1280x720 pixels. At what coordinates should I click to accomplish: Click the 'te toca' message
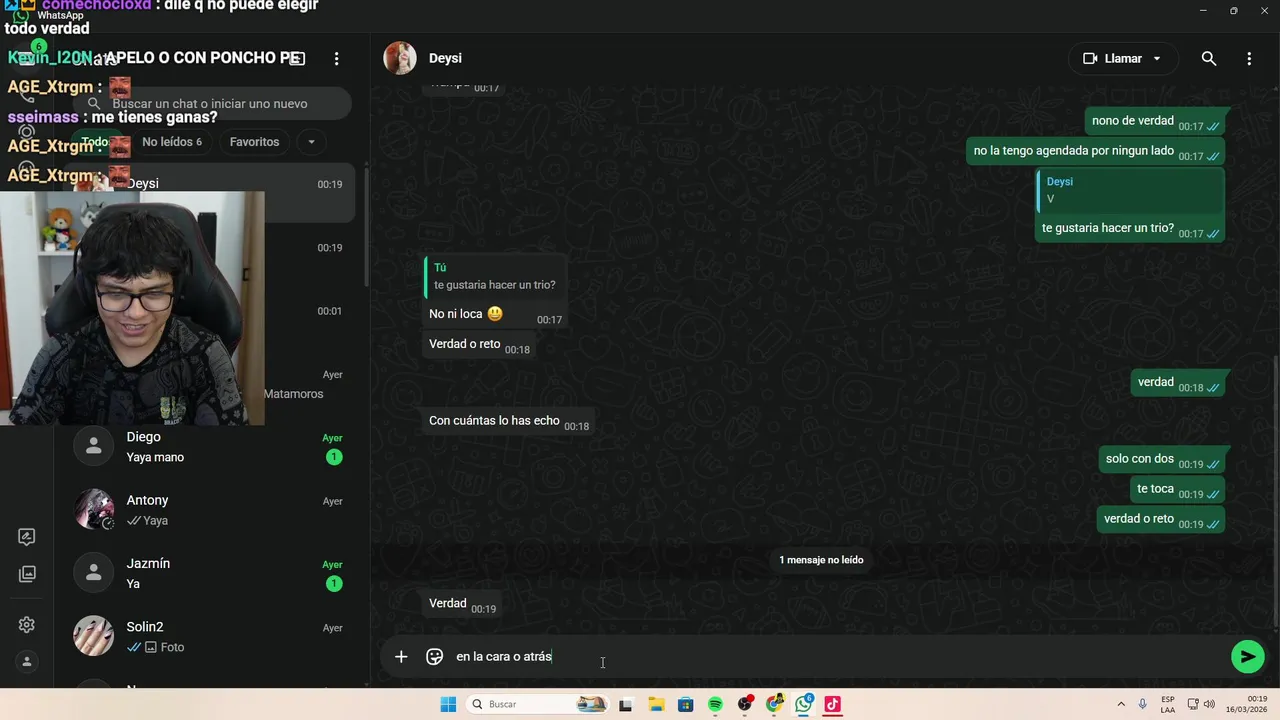[x=1177, y=490]
